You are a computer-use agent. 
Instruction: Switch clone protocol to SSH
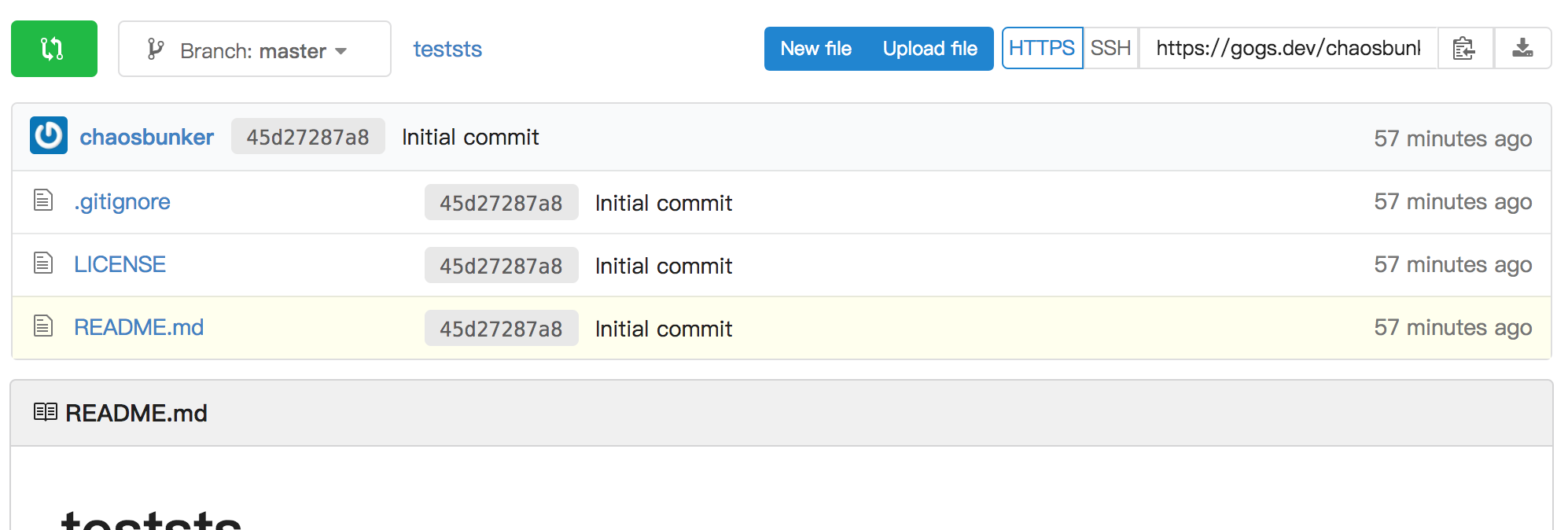pyautogui.click(x=1110, y=49)
